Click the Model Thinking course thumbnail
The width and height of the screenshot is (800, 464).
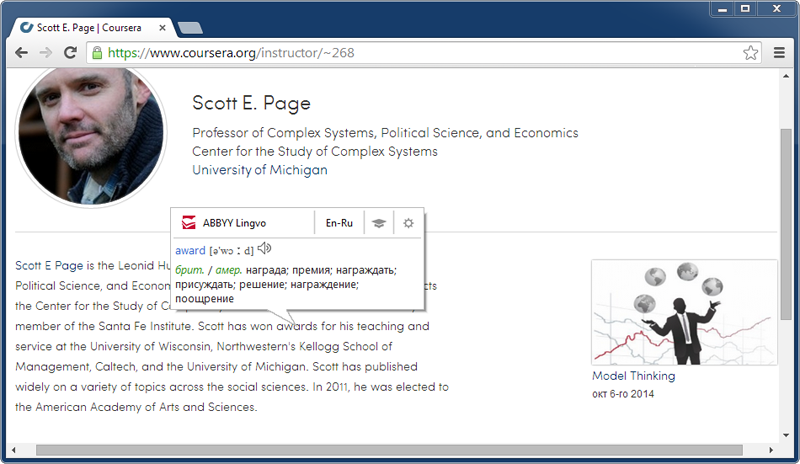pyautogui.click(x=685, y=312)
